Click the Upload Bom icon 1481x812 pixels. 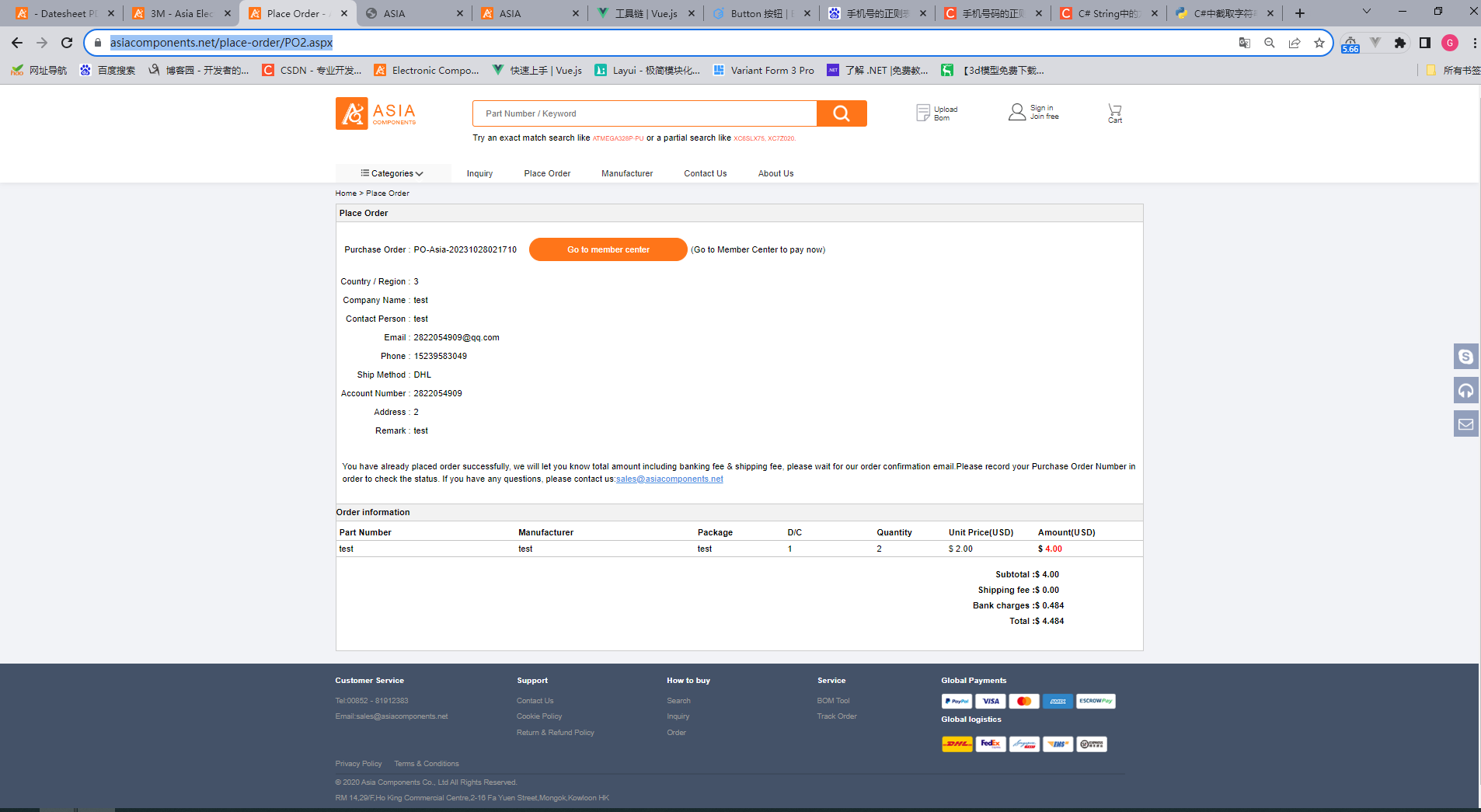click(x=923, y=113)
